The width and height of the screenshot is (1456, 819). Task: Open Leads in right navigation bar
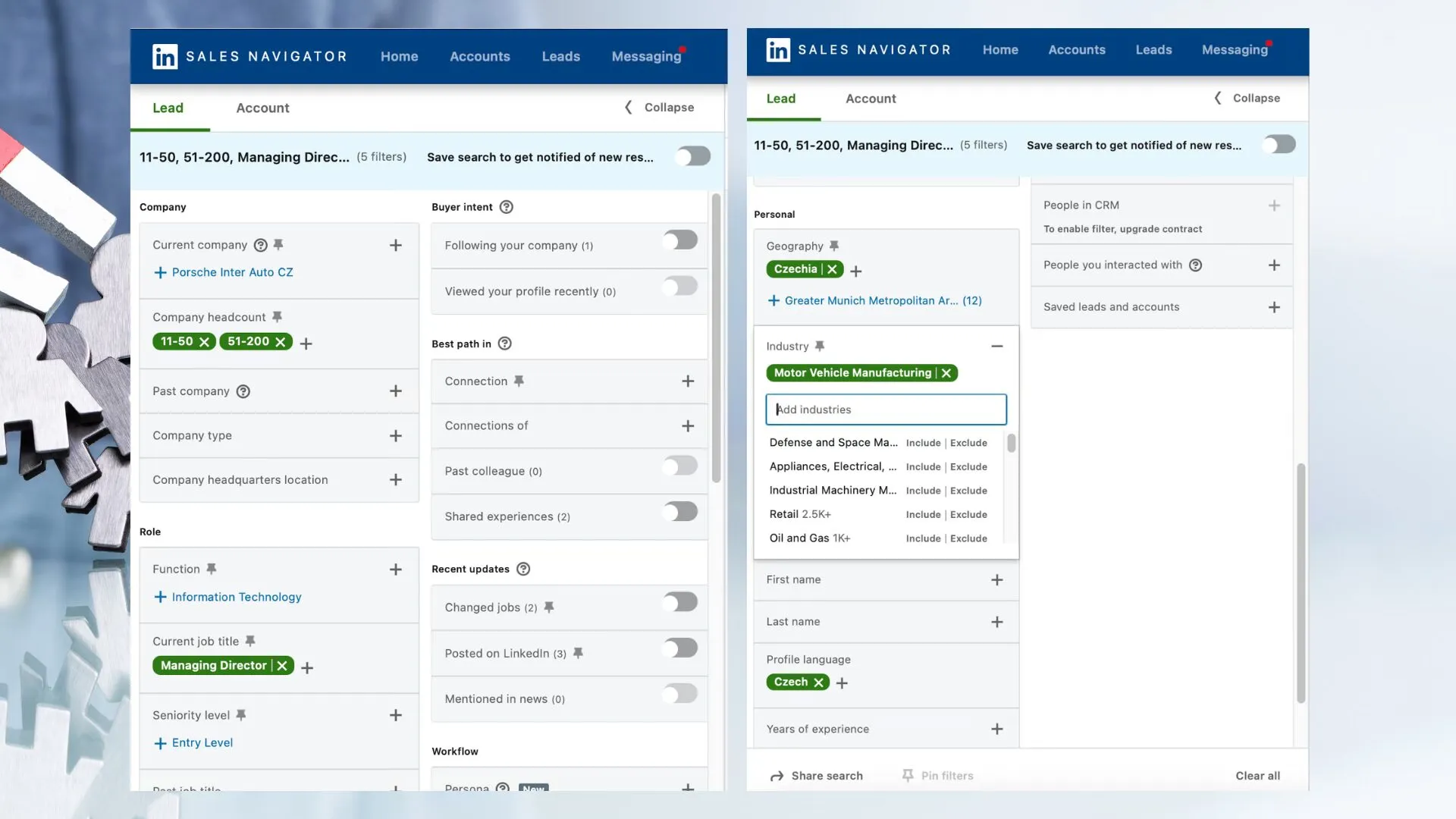point(1153,50)
